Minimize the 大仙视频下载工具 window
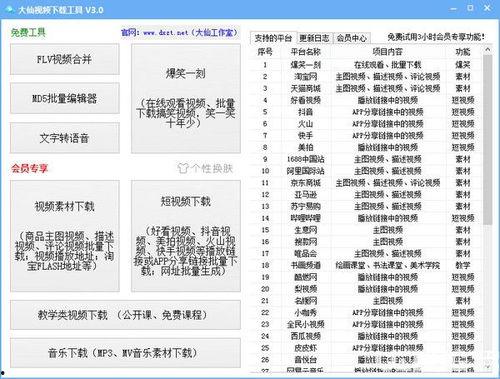The height and width of the screenshot is (379, 500). (x=453, y=9)
